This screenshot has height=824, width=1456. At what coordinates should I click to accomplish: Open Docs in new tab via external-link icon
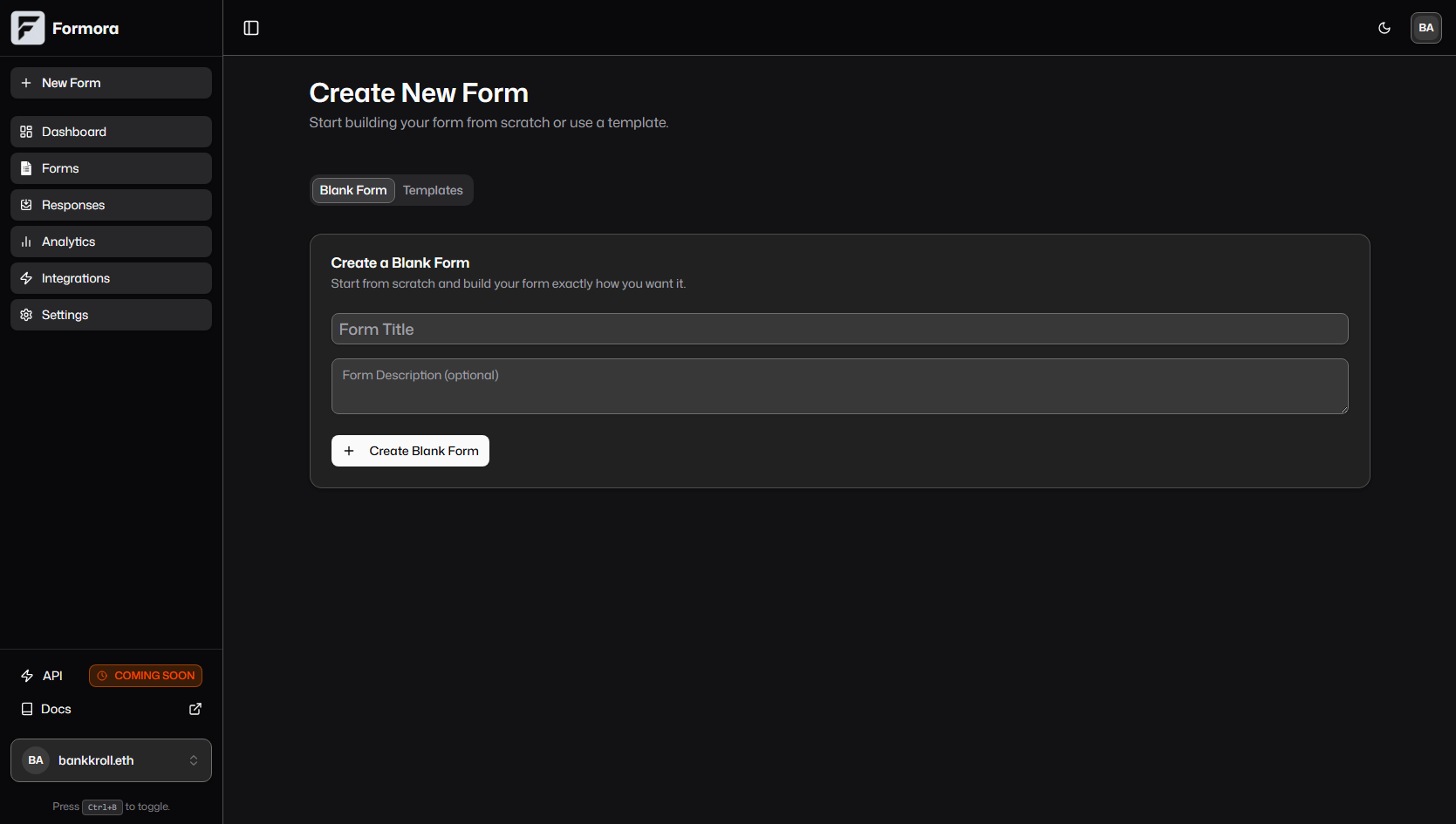pyautogui.click(x=195, y=708)
